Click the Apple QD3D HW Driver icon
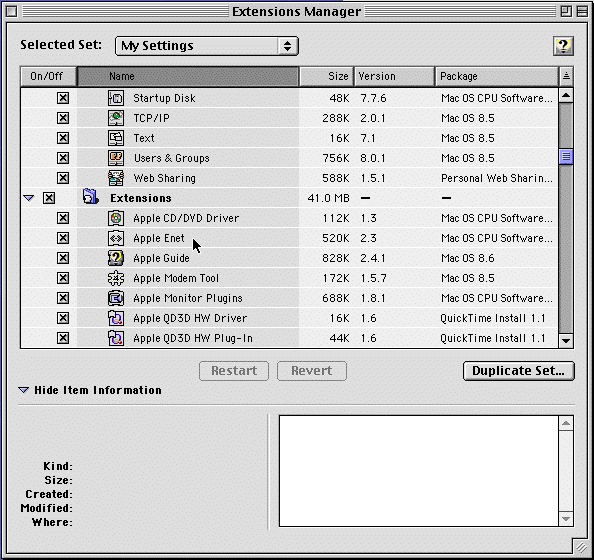Viewport: 594px width, 560px height. pyautogui.click(x=116, y=318)
